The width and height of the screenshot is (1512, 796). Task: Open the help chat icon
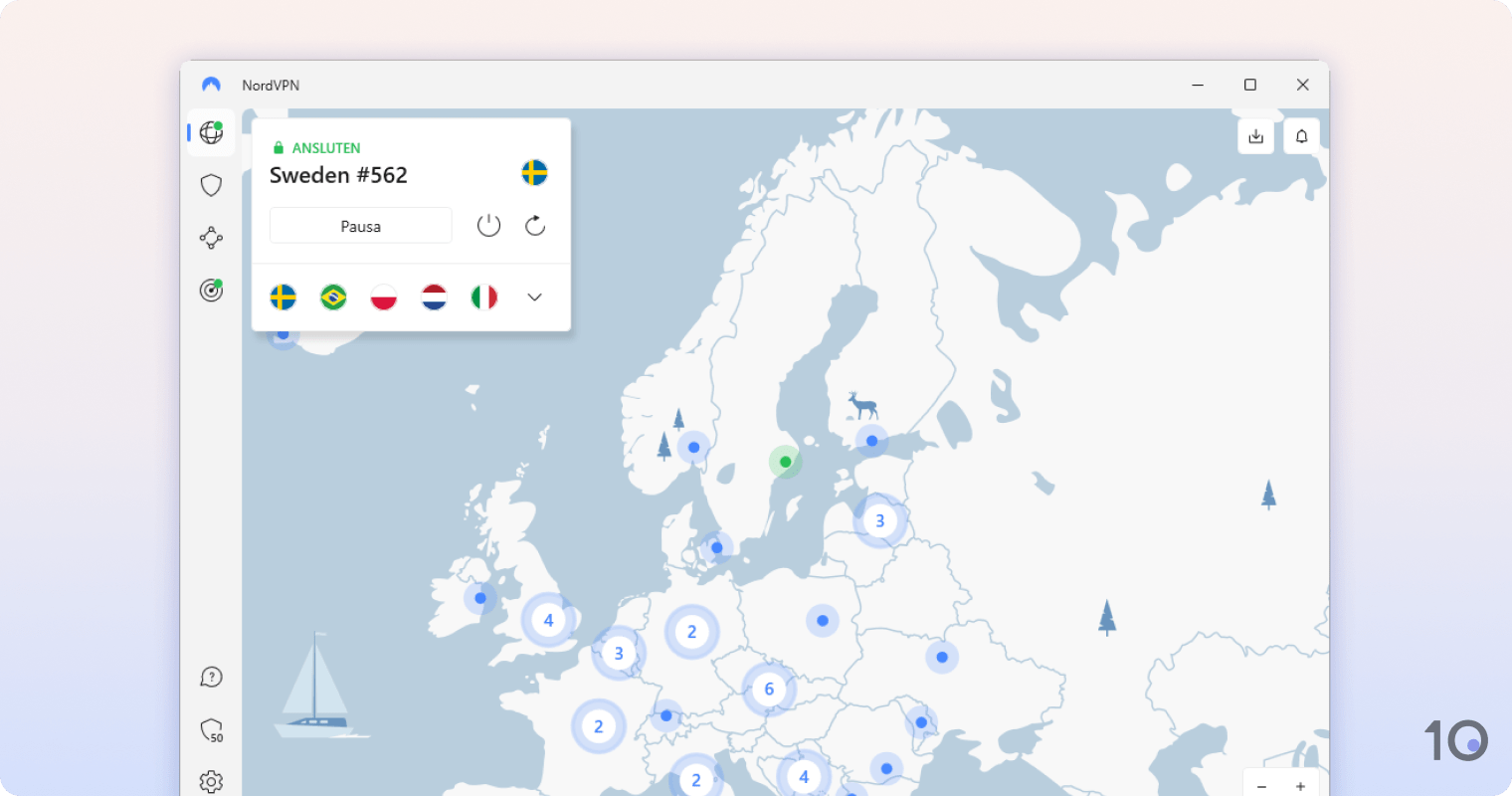pyautogui.click(x=210, y=677)
